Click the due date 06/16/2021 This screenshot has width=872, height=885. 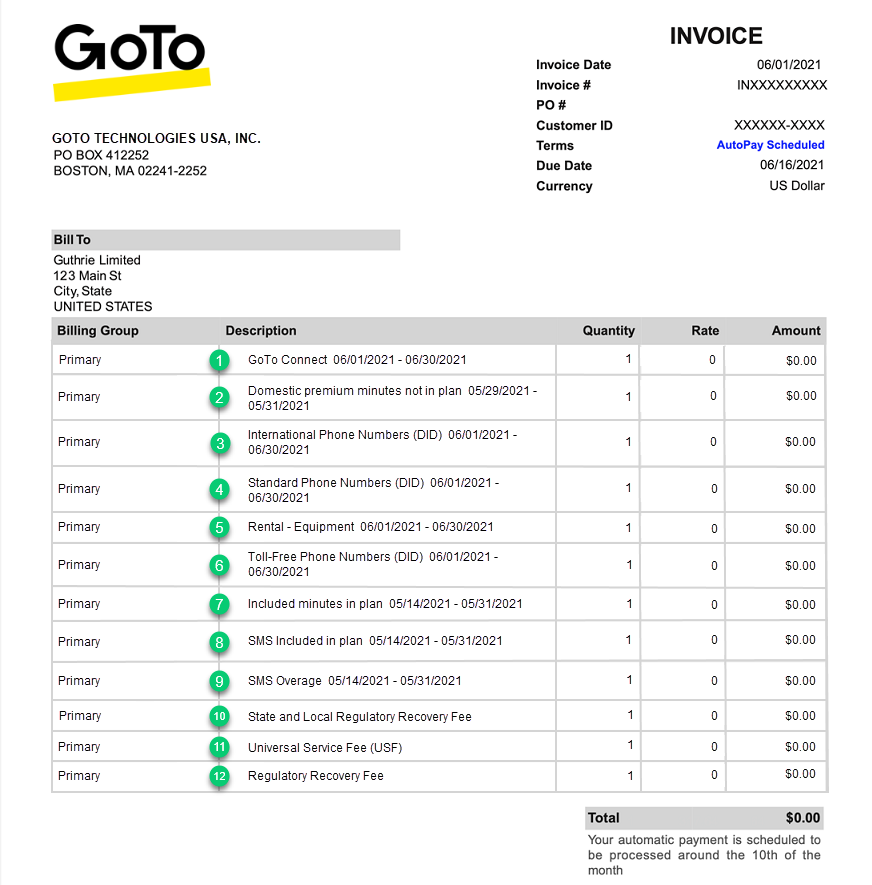pyautogui.click(x=792, y=166)
